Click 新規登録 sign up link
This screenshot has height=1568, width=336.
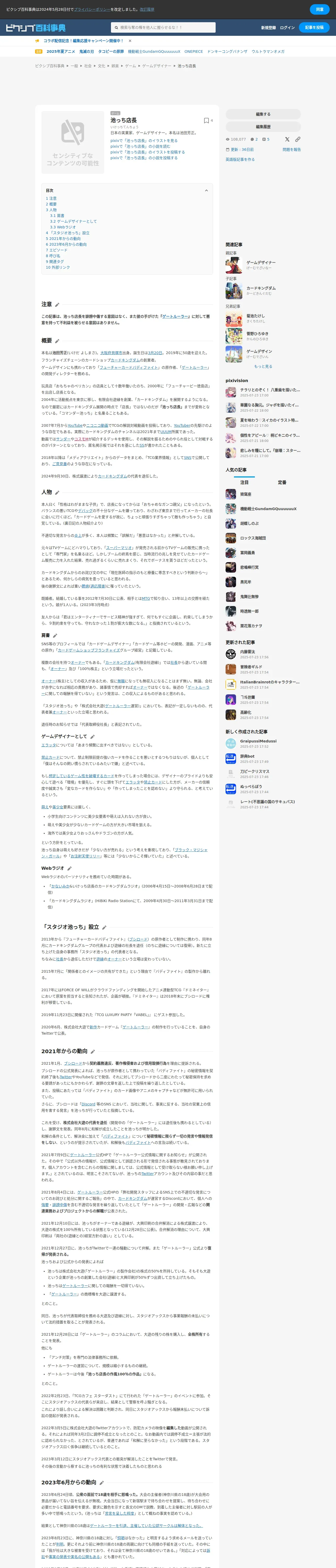tap(268, 27)
